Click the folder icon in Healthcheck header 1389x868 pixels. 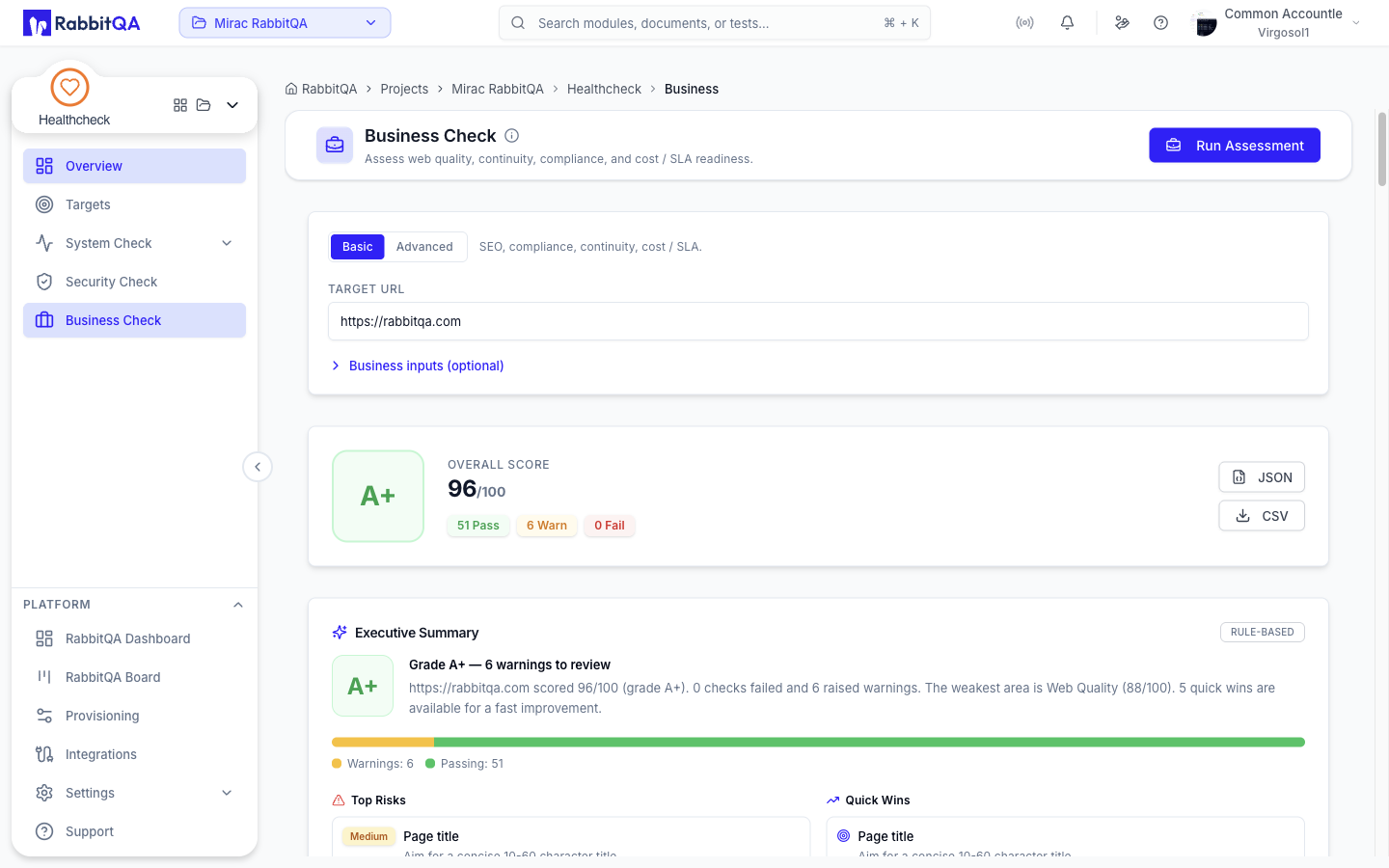(204, 105)
